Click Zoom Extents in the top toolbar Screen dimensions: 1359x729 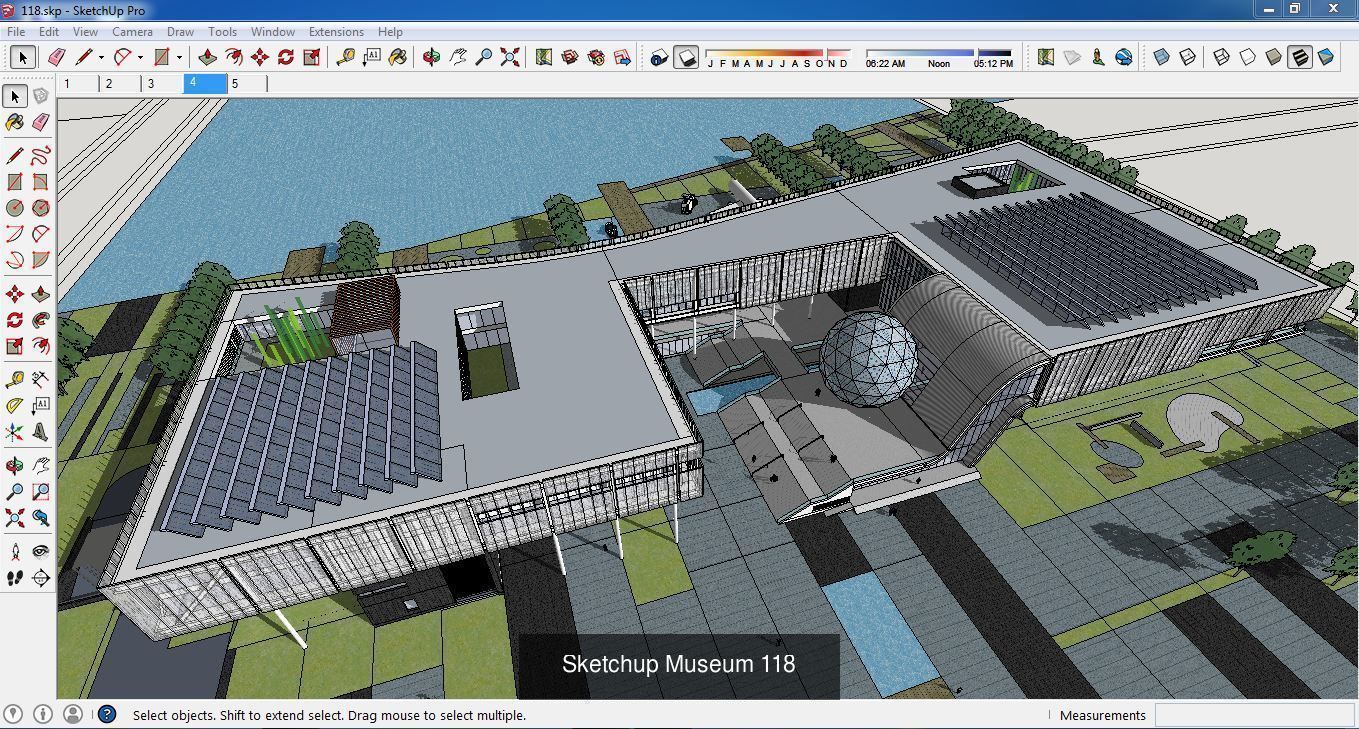tap(510, 57)
